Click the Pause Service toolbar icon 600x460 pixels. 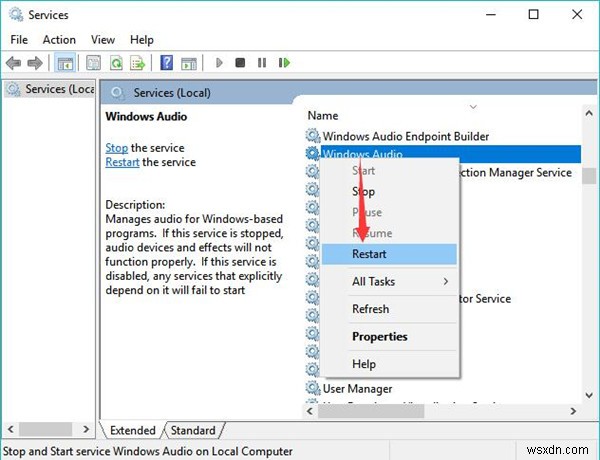pyautogui.click(x=262, y=62)
